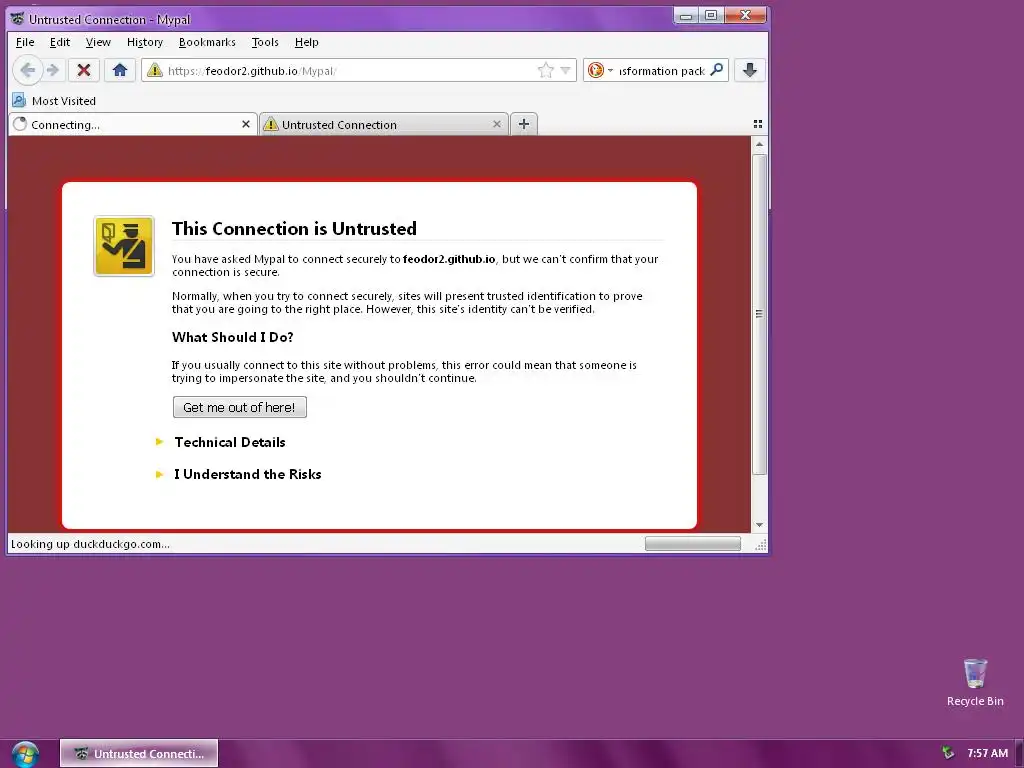
Task: Click the Show desktop strip on the taskbar
Action: tap(1019, 754)
